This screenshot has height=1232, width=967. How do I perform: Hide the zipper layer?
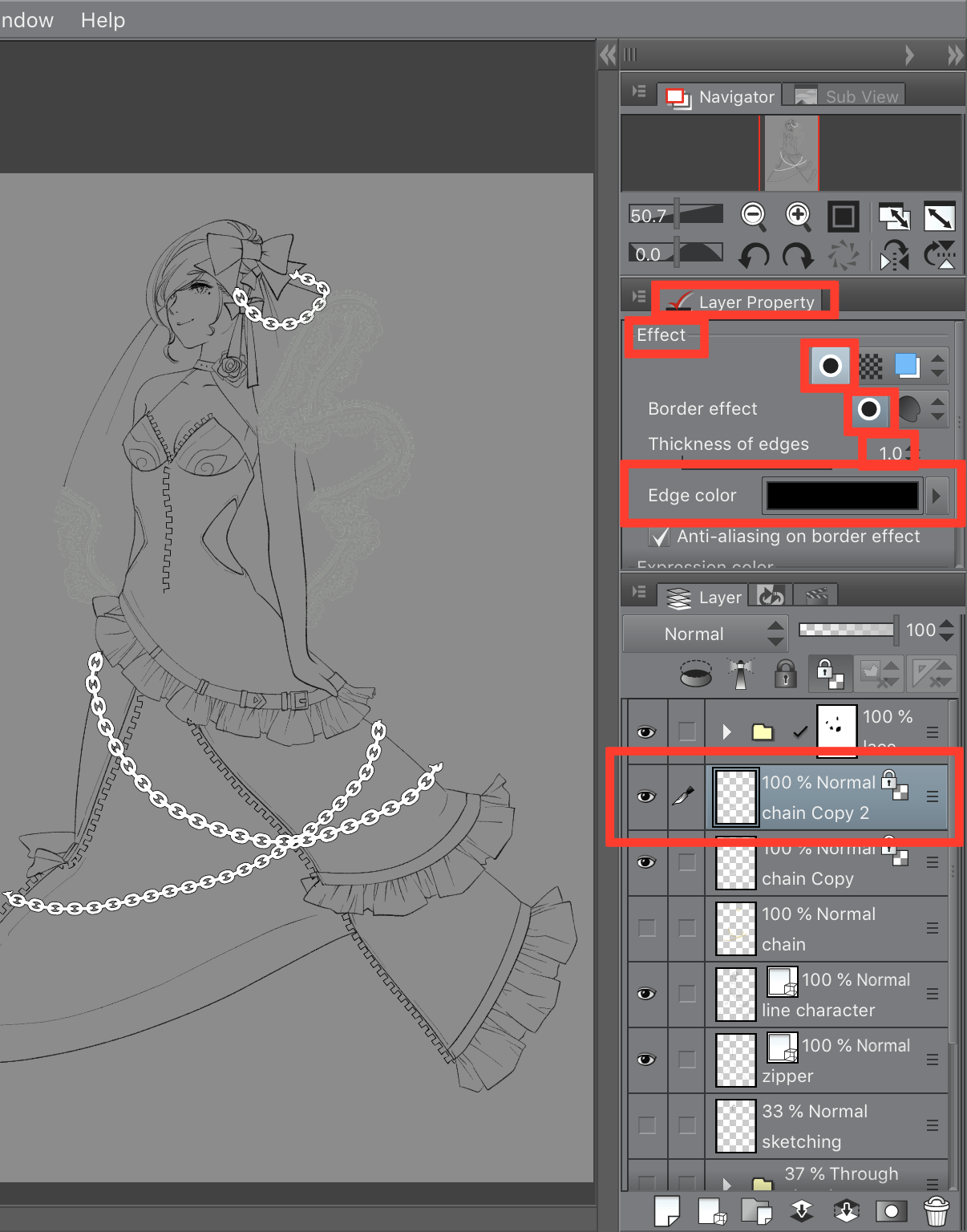tap(646, 1060)
